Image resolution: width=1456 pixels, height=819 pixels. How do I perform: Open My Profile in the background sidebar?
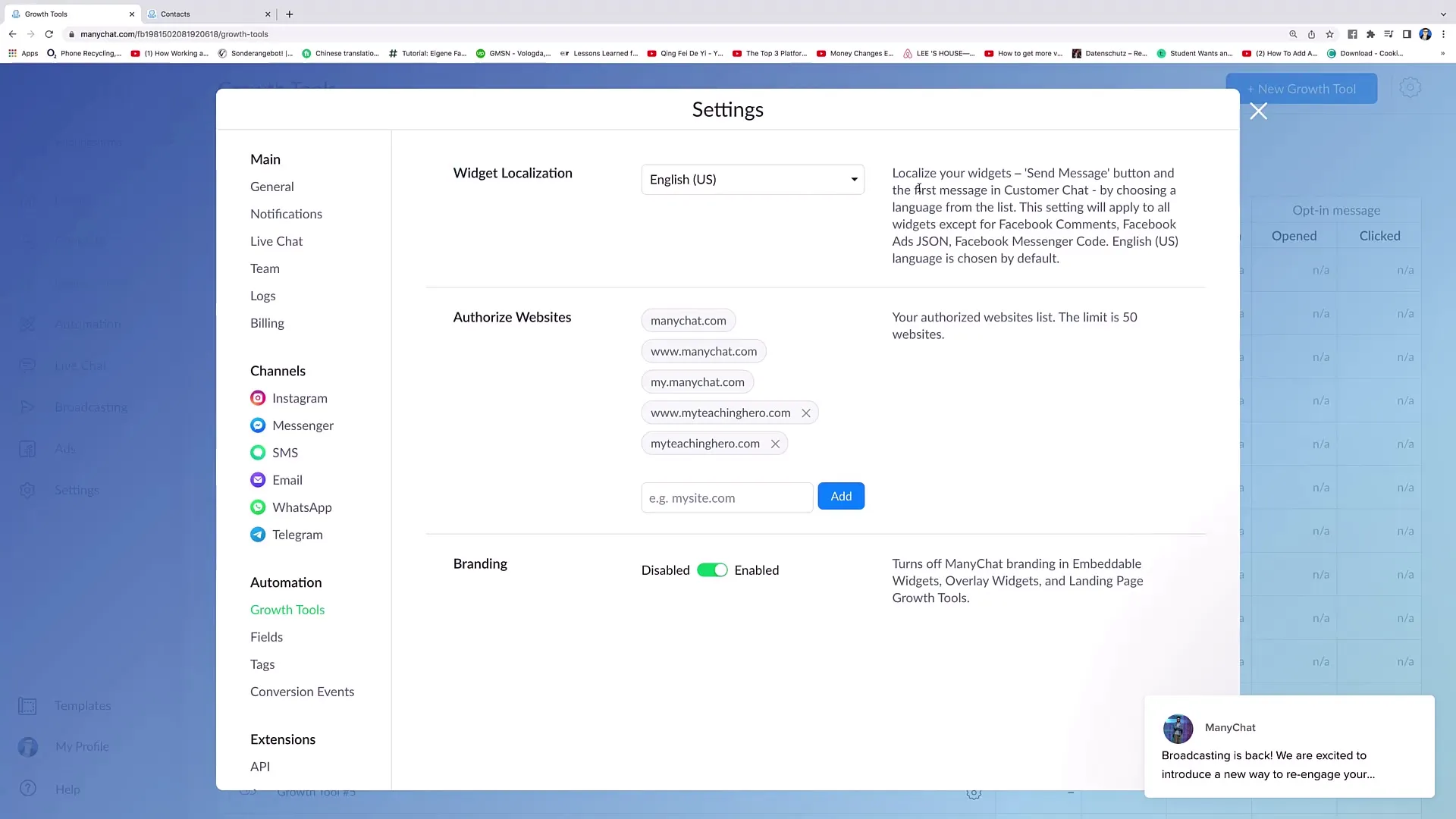click(64, 747)
